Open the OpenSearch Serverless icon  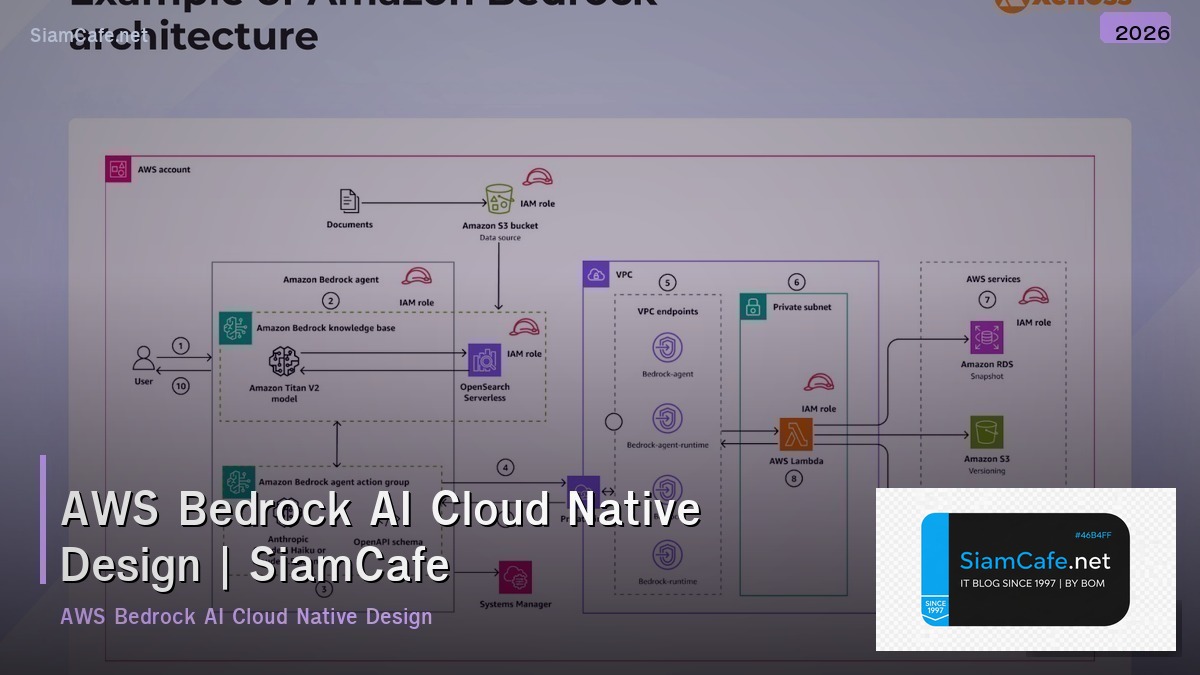pyautogui.click(x=484, y=360)
